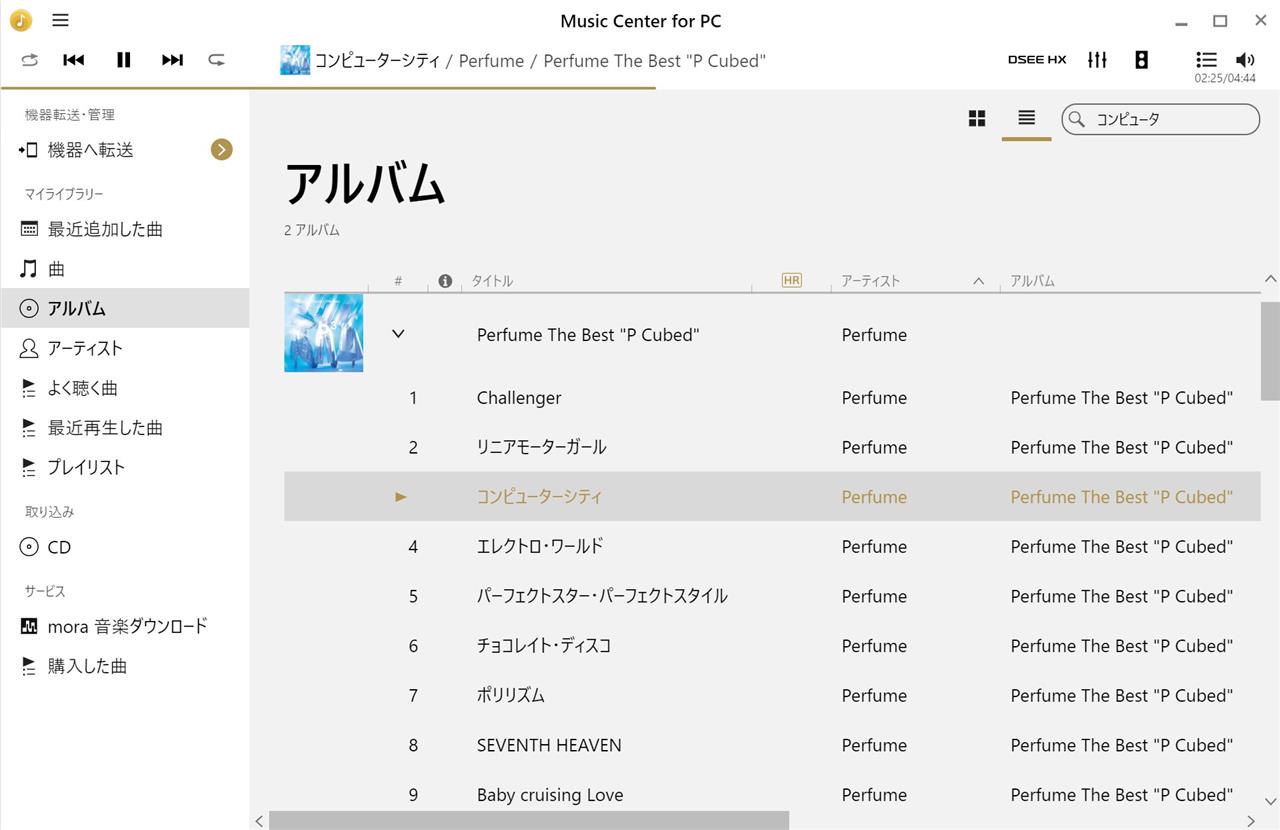Select アルバム in sidebar
The image size is (1280, 830).
click(x=125, y=308)
